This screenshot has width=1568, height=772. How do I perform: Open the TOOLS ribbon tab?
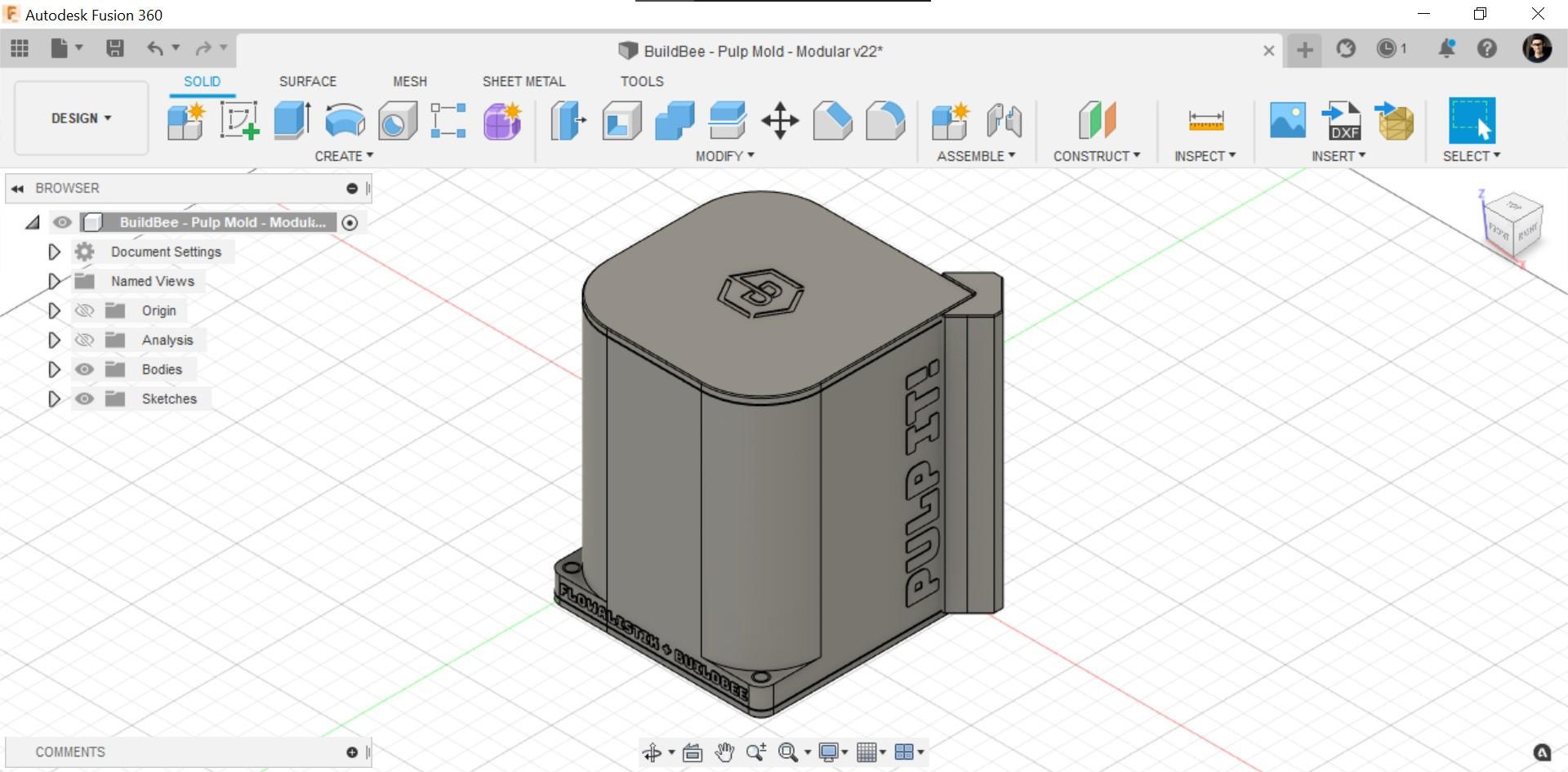(641, 81)
